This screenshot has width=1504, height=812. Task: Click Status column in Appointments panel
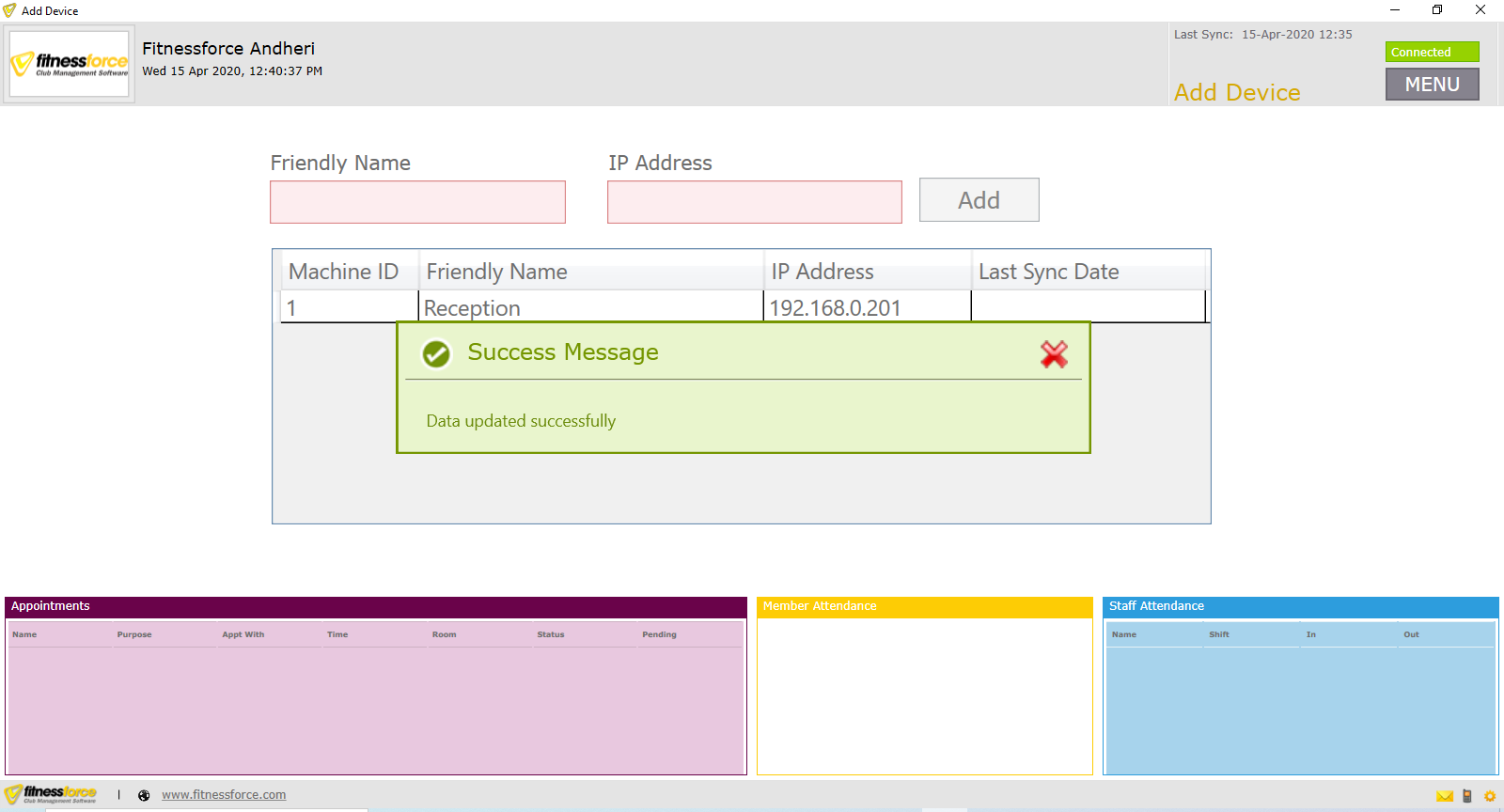585,634
